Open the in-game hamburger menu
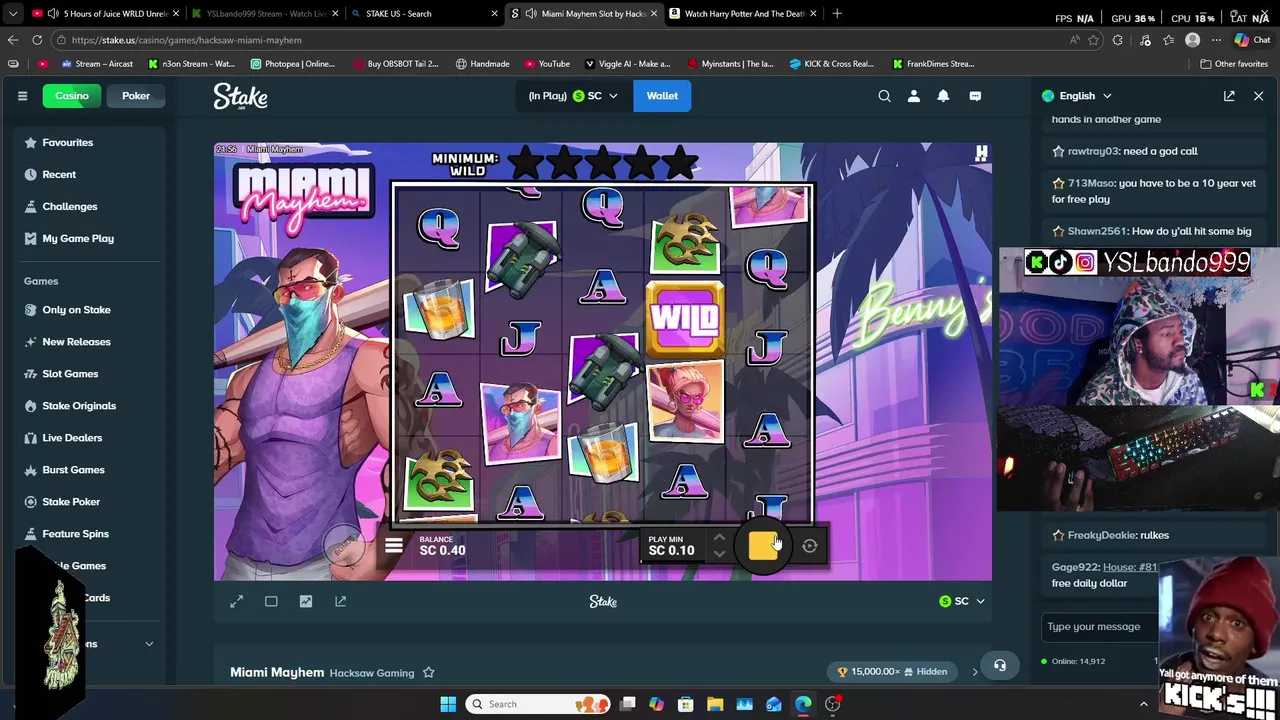Screen dimensions: 1280x720 click(394, 546)
